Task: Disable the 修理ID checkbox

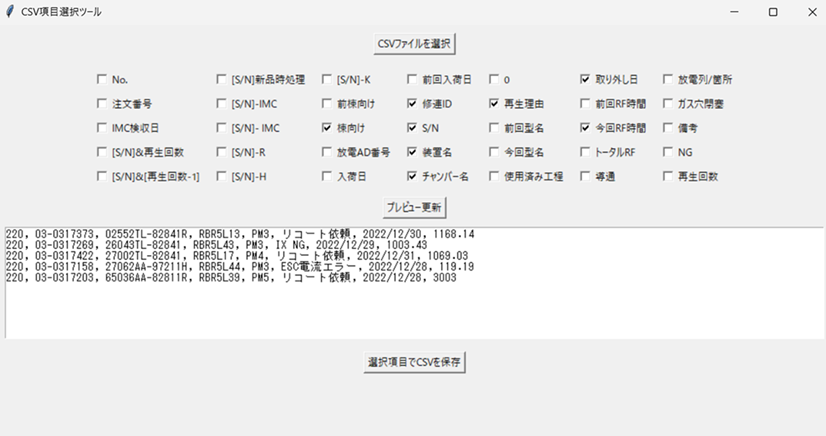Action: (412, 103)
